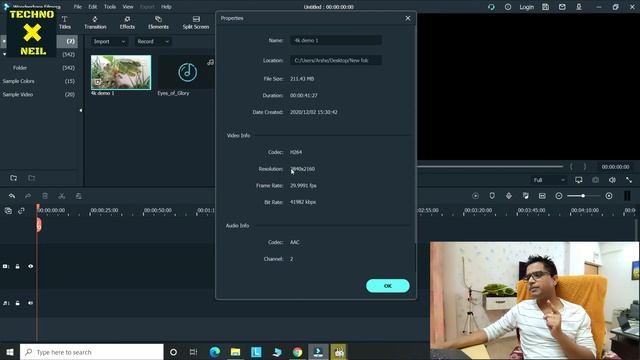Open the Transition tab
This screenshot has height=360, width=640.
95,23
